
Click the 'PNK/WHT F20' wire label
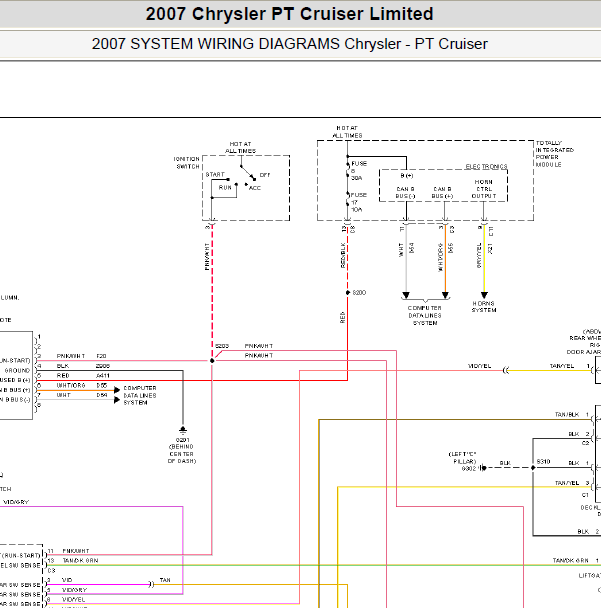(81, 356)
